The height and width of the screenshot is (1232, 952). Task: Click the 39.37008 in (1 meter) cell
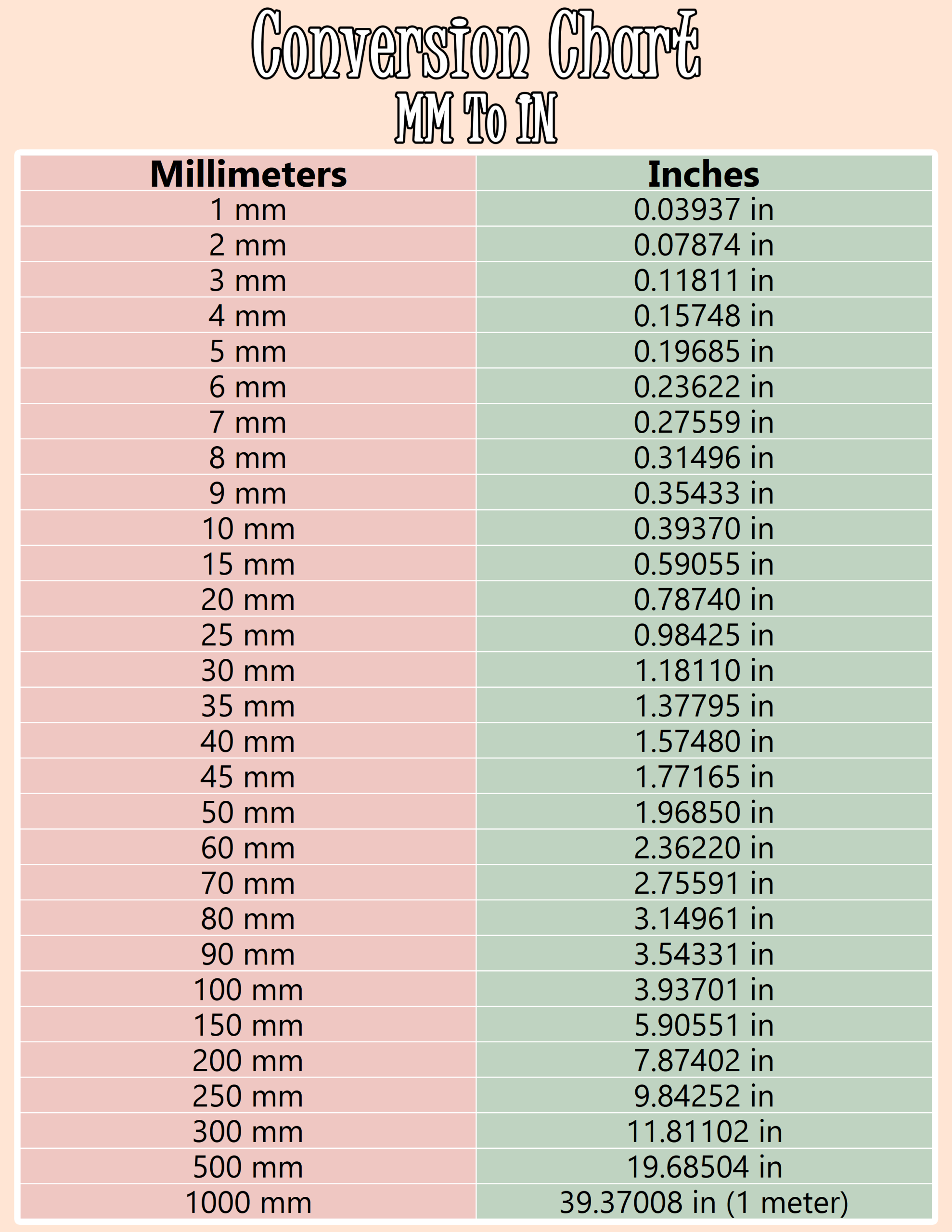[x=704, y=1203]
